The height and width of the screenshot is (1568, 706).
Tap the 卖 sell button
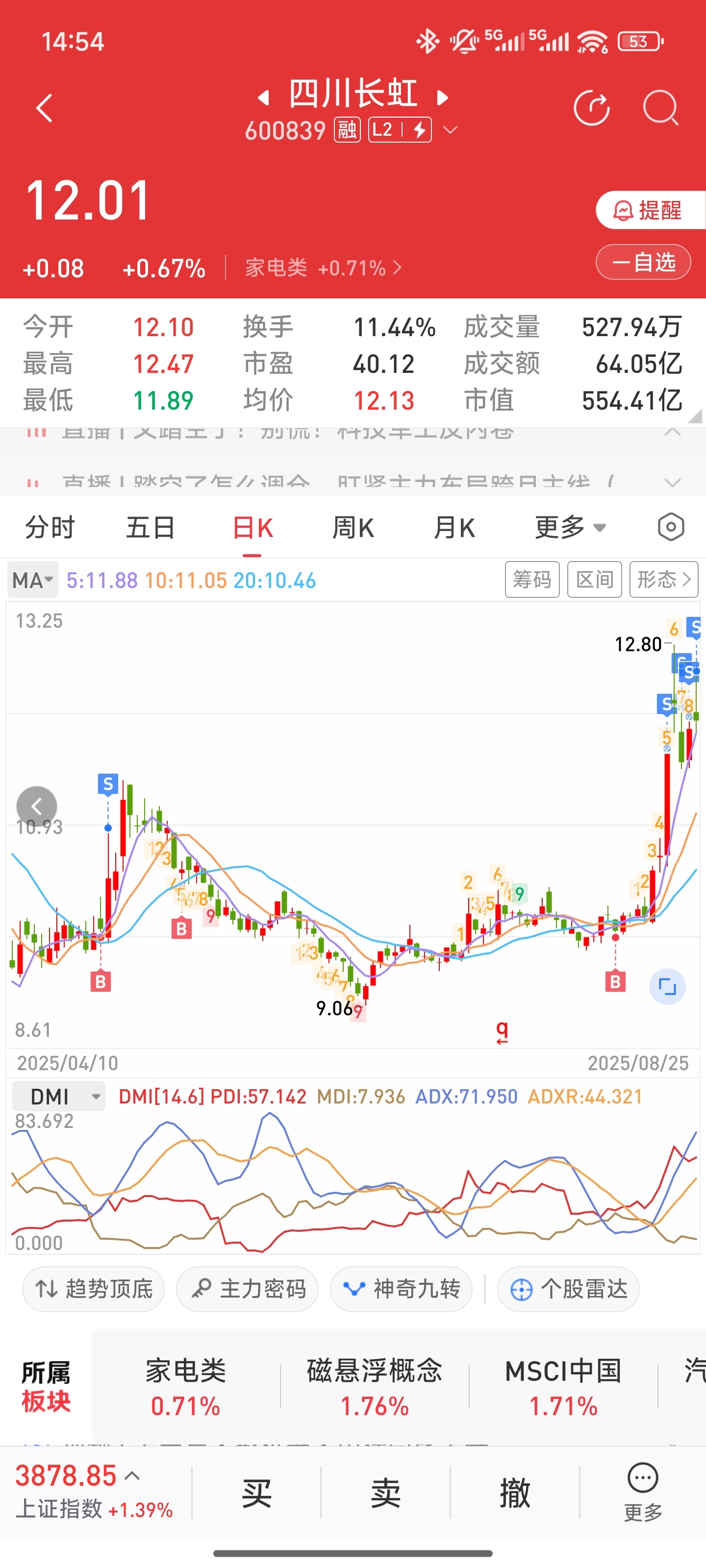pyautogui.click(x=386, y=1493)
